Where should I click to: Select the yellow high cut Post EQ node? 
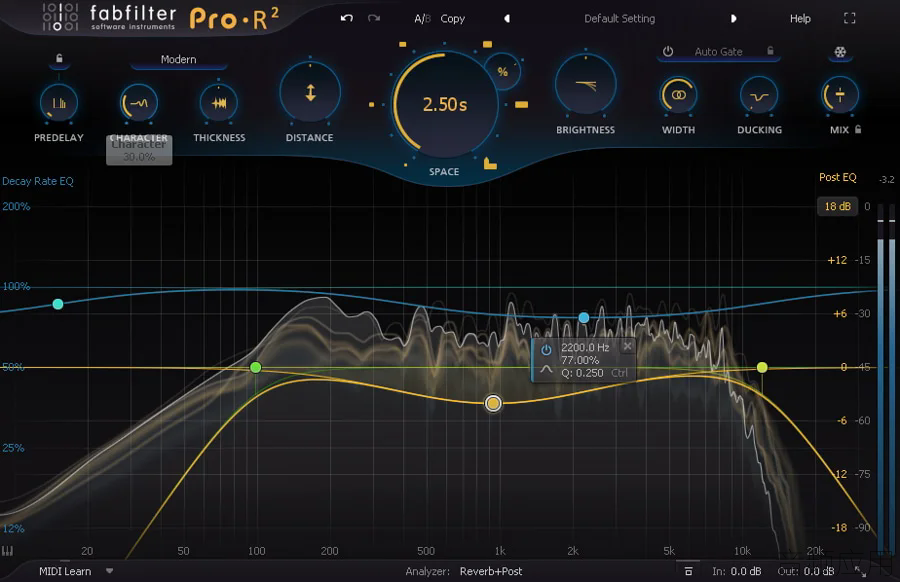click(x=762, y=367)
